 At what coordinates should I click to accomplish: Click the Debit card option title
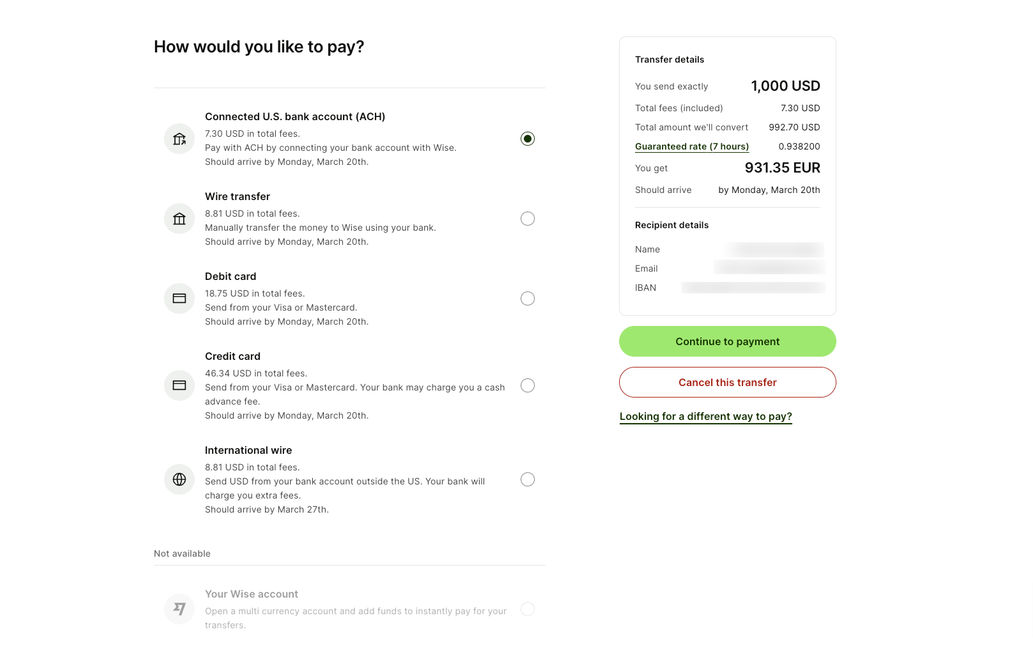coord(230,277)
